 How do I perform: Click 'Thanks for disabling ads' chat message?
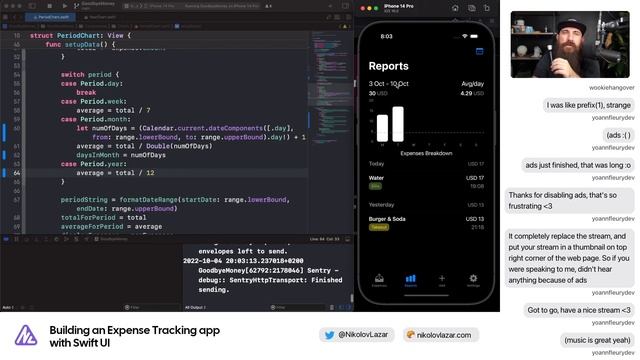pos(570,200)
